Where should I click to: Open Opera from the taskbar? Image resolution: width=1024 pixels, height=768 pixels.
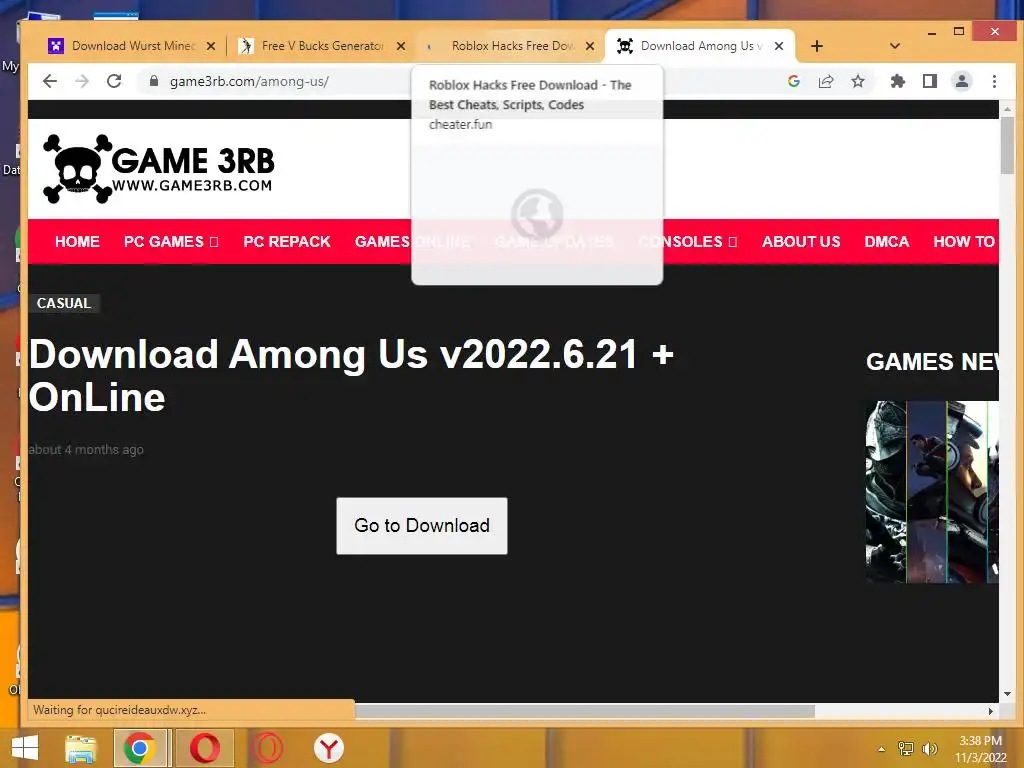[x=204, y=748]
